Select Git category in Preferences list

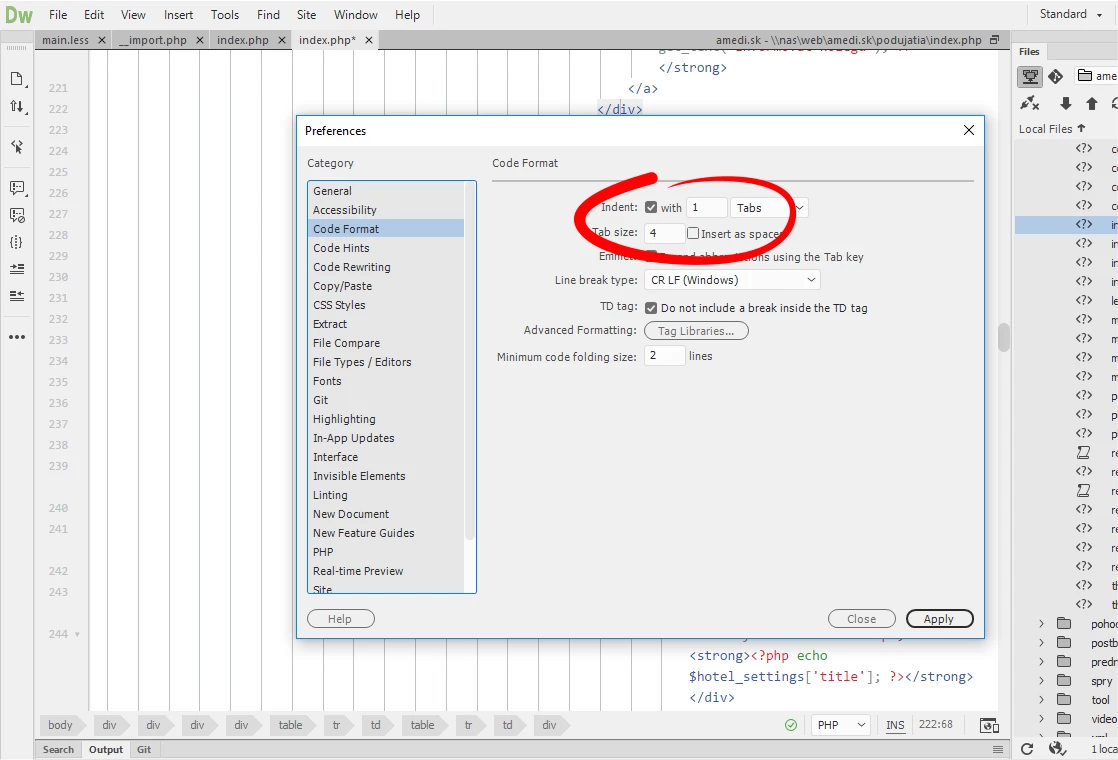388,400
